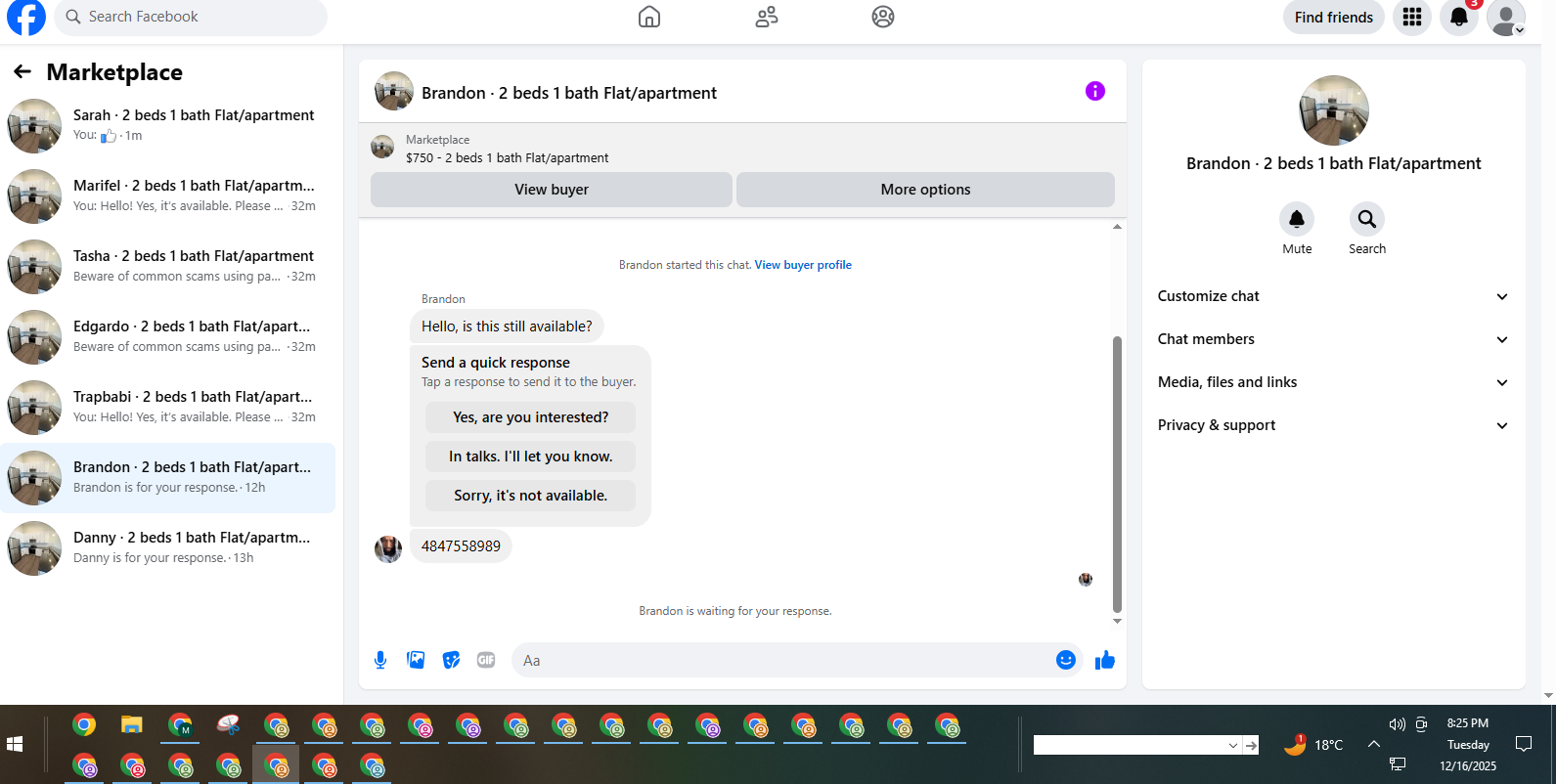Open the Friends icon in top navigation
The height and width of the screenshot is (784, 1556).
tap(767, 17)
